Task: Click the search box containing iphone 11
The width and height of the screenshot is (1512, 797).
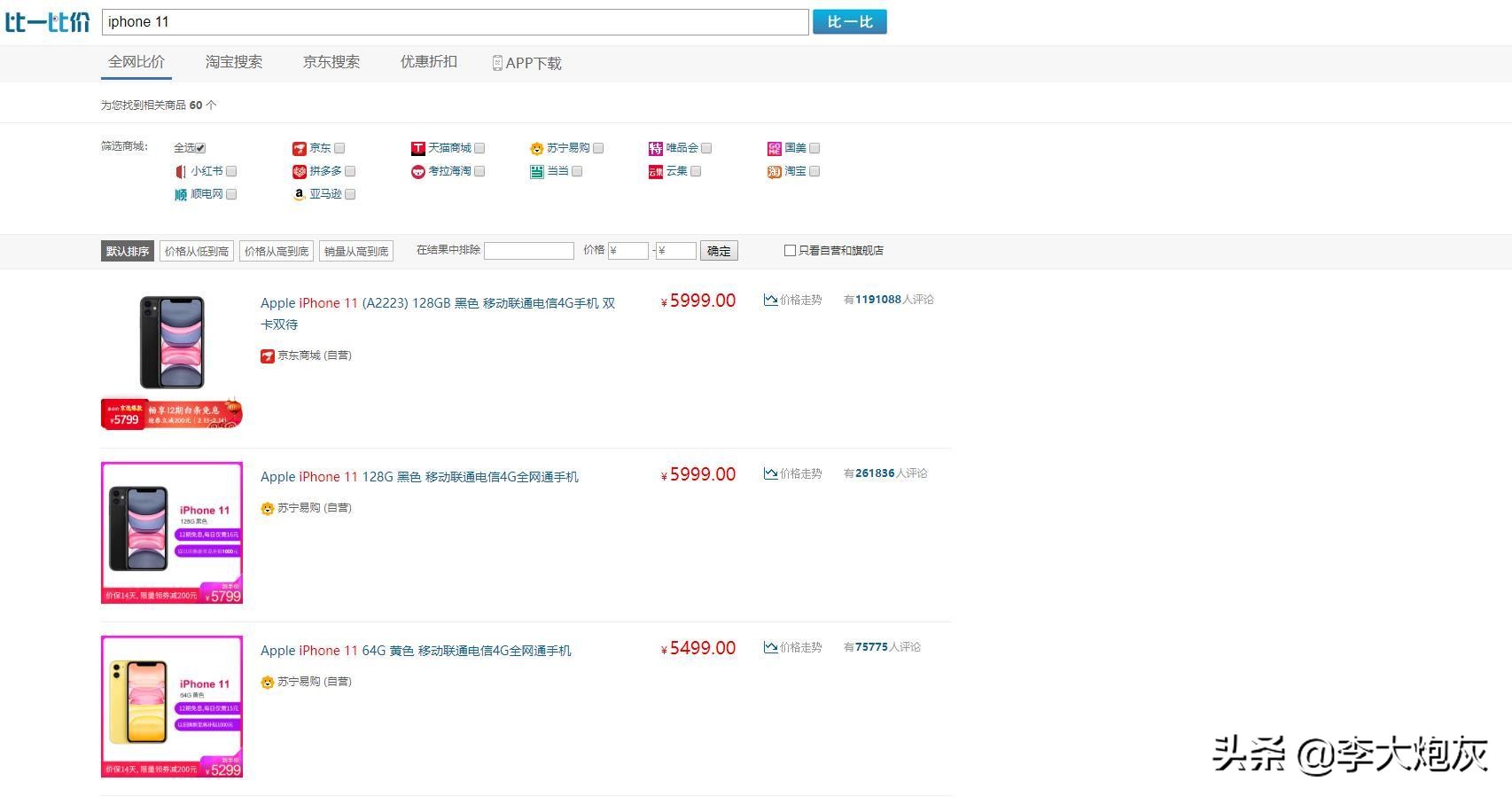Action: click(x=456, y=22)
